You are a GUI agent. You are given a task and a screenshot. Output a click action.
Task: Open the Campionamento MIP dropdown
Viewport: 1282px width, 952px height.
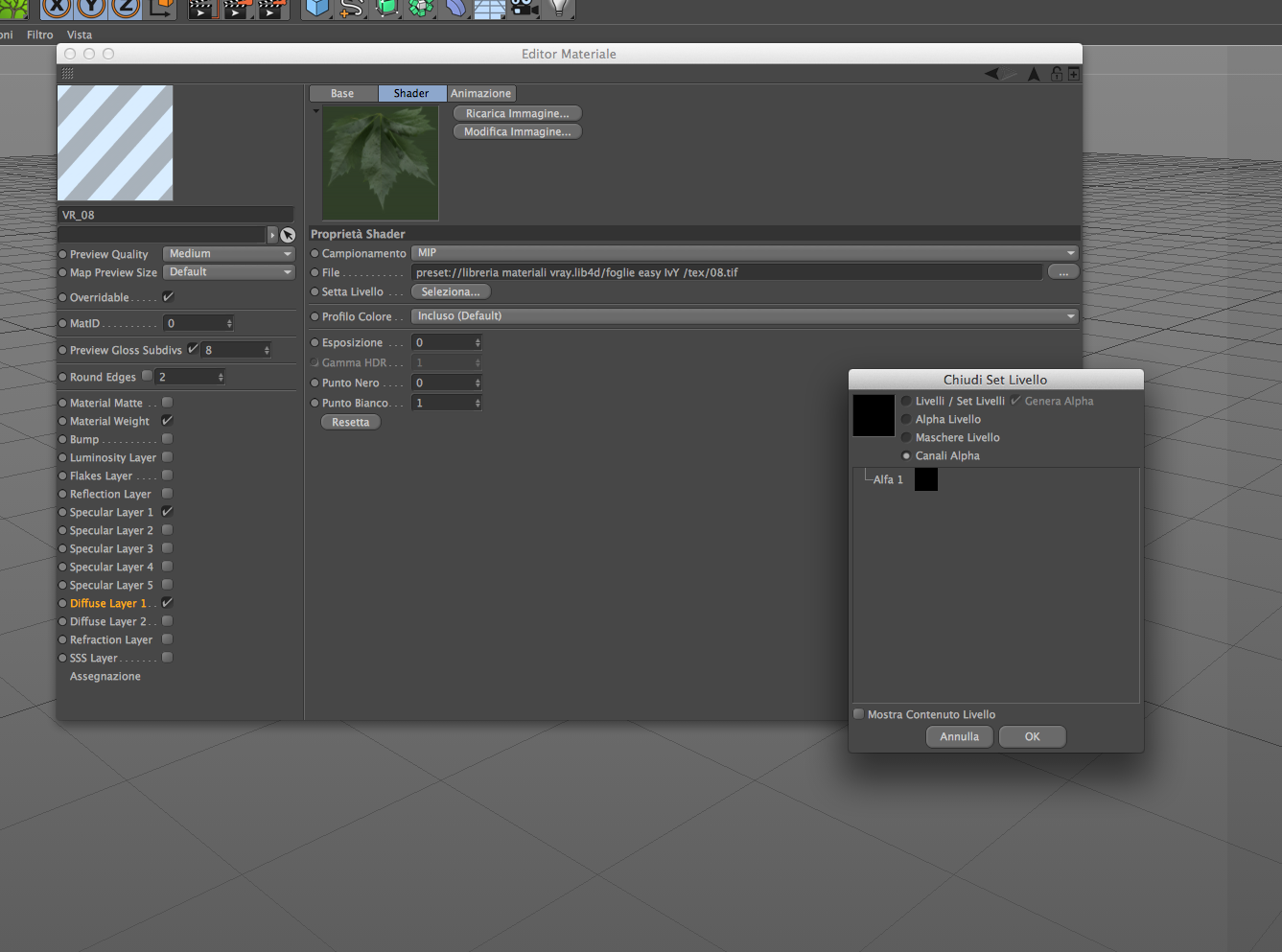(x=745, y=253)
